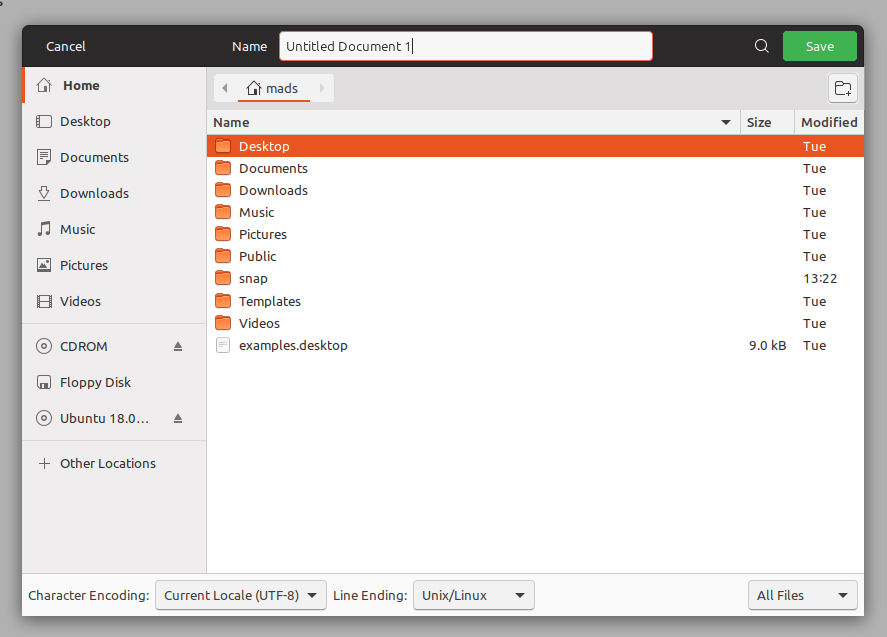Create a new folder with the folder-plus icon
Screen dimensions: 887x637
click(843, 88)
